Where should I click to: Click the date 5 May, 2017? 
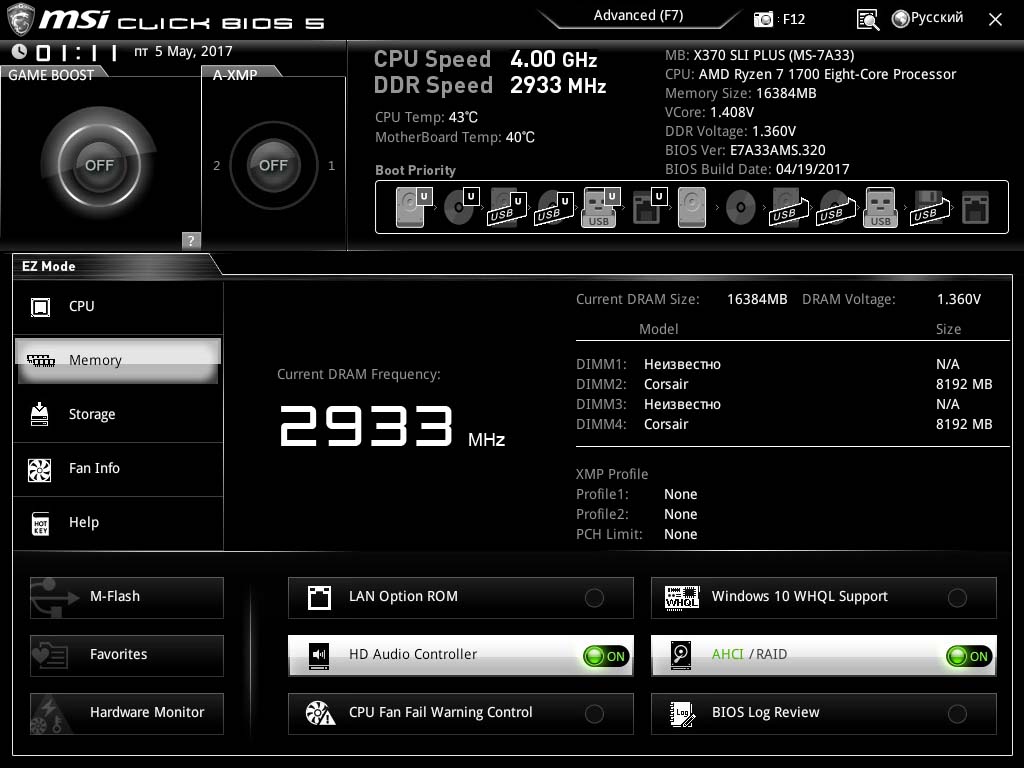pos(193,52)
